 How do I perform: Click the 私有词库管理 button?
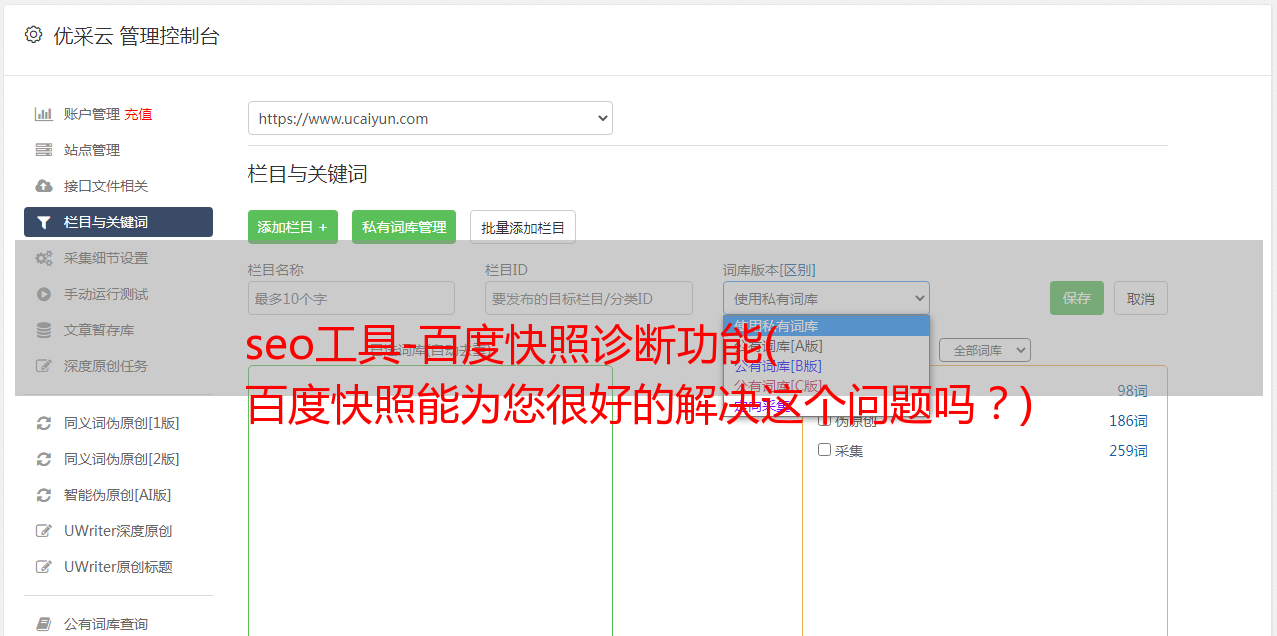(x=404, y=227)
